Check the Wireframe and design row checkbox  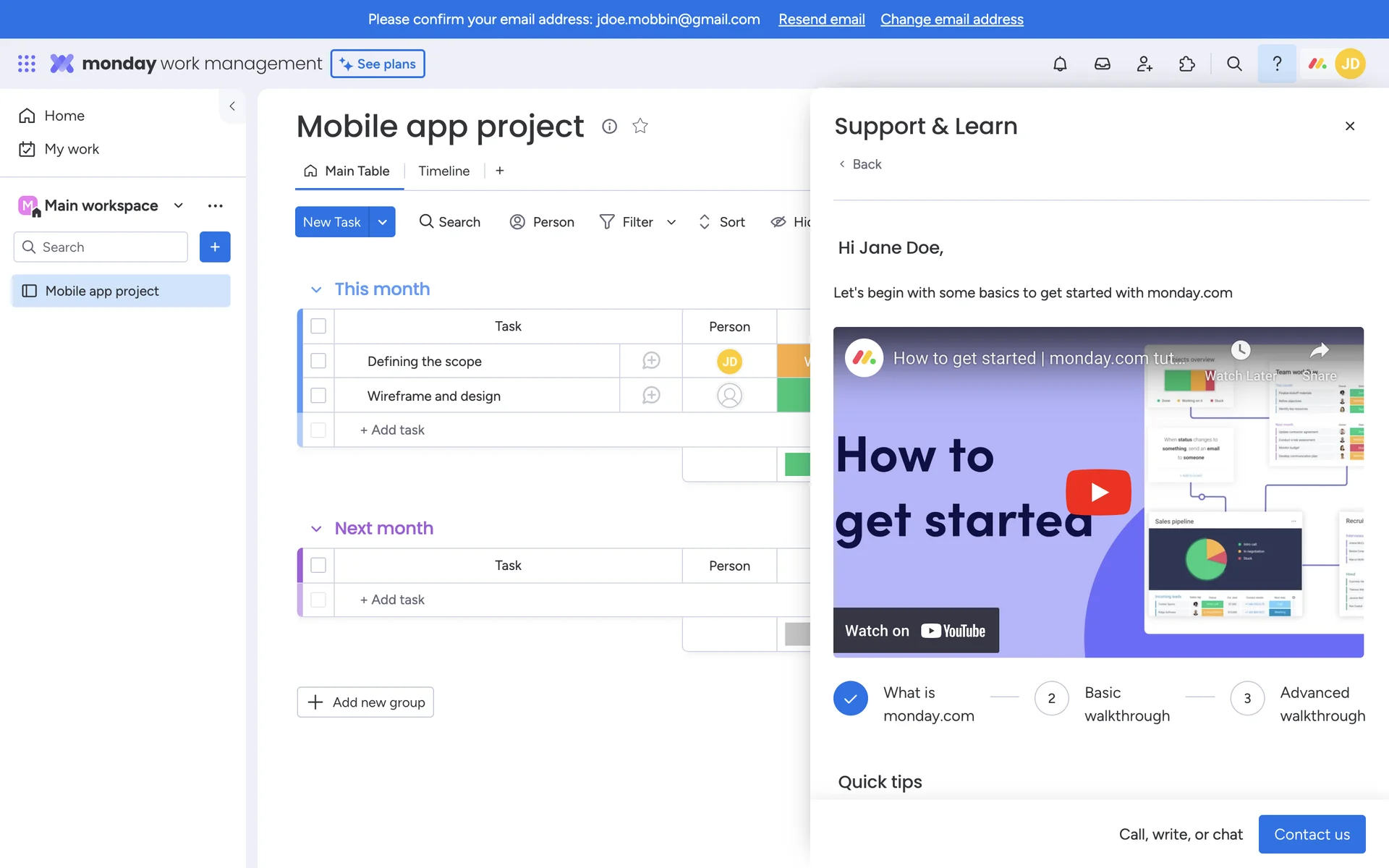coord(318,395)
